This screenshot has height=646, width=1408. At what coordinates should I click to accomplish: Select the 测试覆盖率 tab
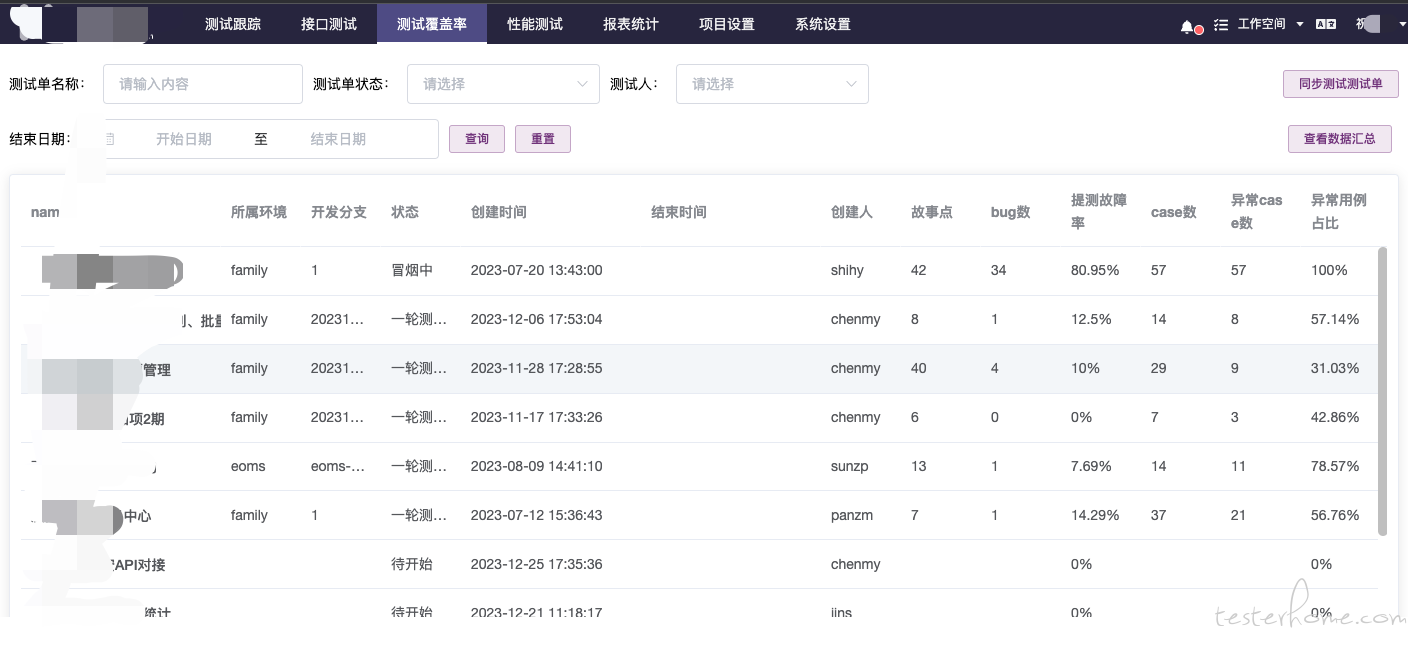pyautogui.click(x=432, y=24)
